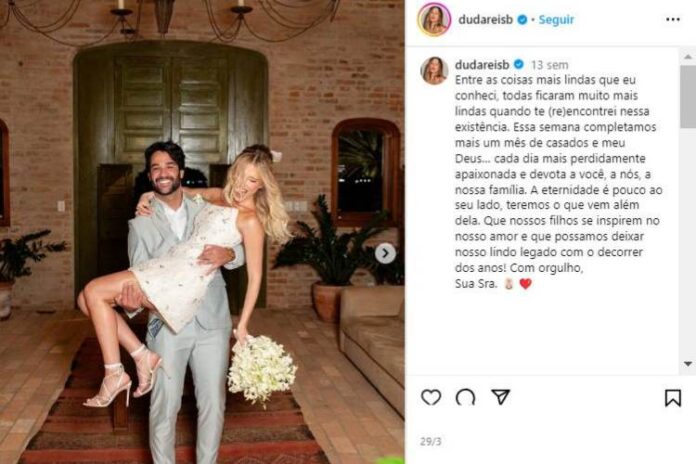Click the scrollbar up arrow
The height and width of the screenshot is (464, 696).
tap(688, 57)
